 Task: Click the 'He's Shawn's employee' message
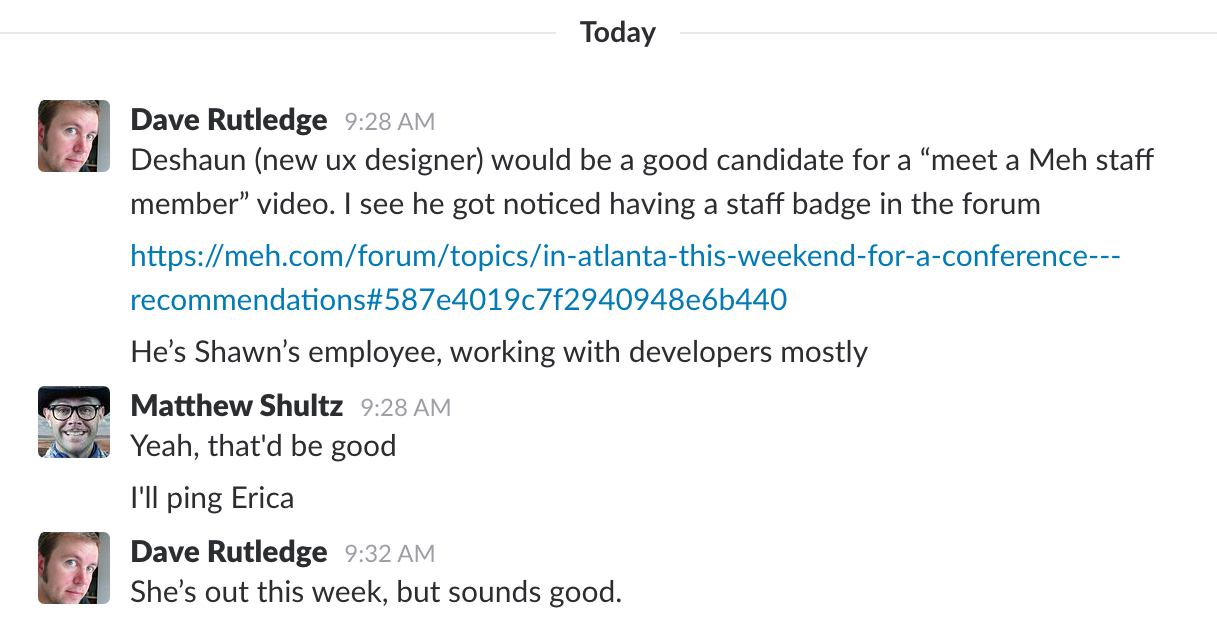pyautogui.click(x=498, y=351)
